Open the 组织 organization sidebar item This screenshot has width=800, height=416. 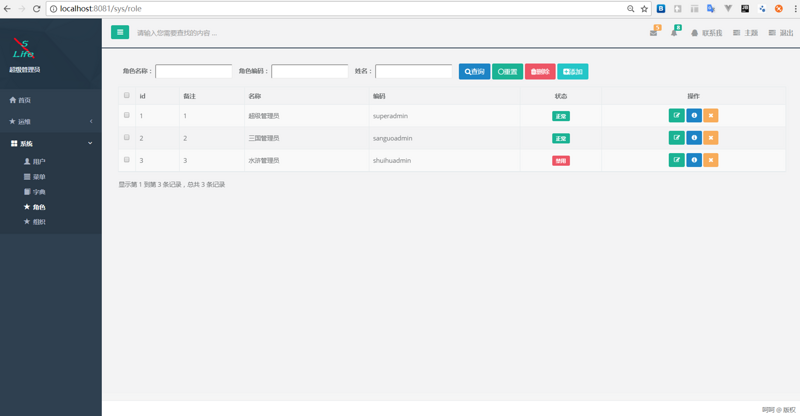(x=35, y=222)
